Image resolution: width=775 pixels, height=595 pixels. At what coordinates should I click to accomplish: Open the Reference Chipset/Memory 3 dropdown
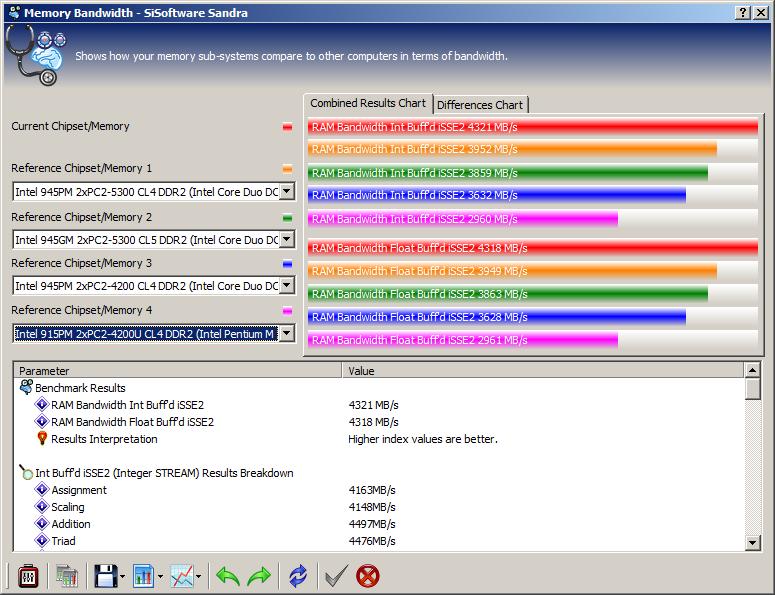coord(287,285)
